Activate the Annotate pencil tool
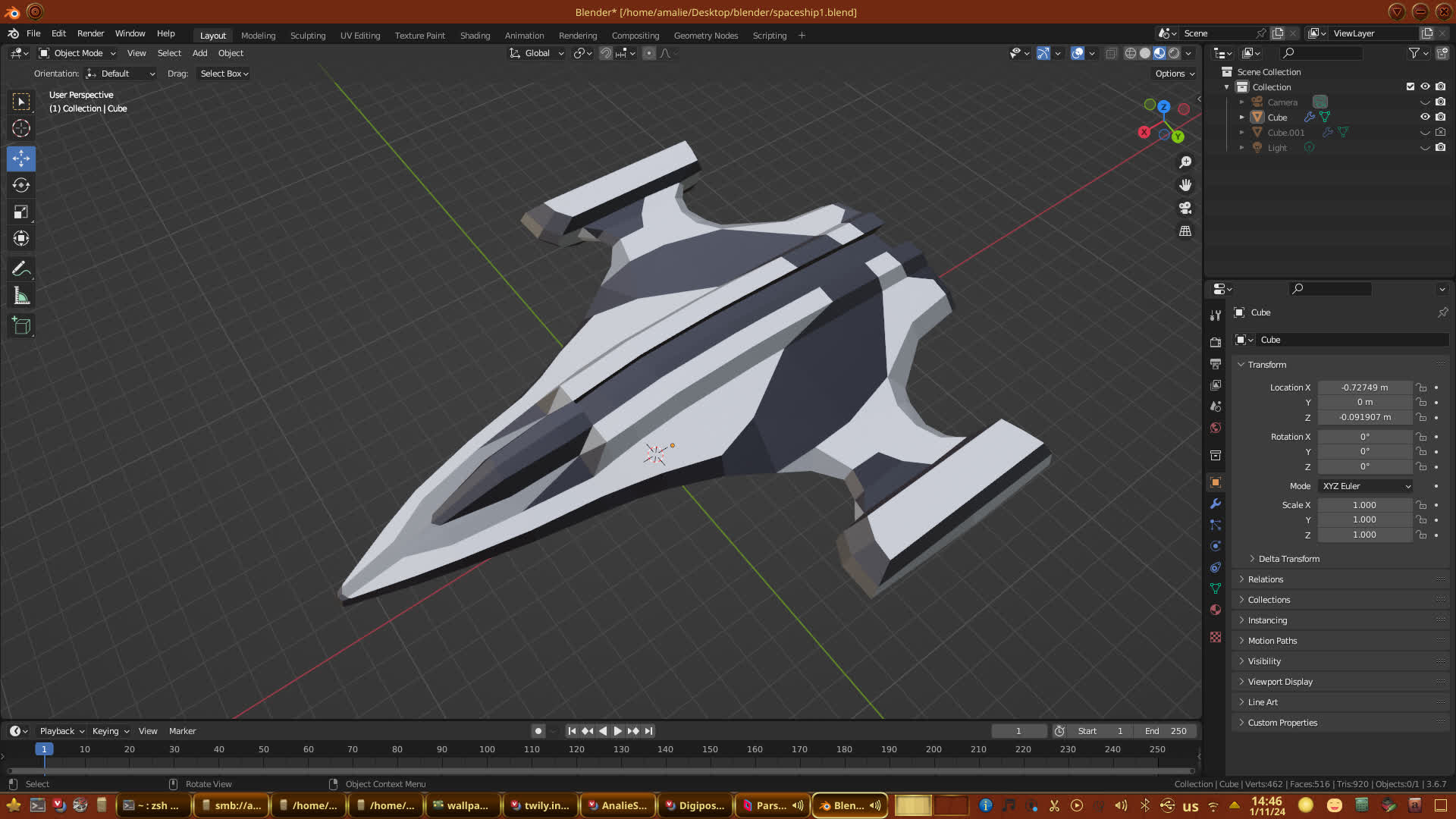1456x819 pixels. [21, 269]
